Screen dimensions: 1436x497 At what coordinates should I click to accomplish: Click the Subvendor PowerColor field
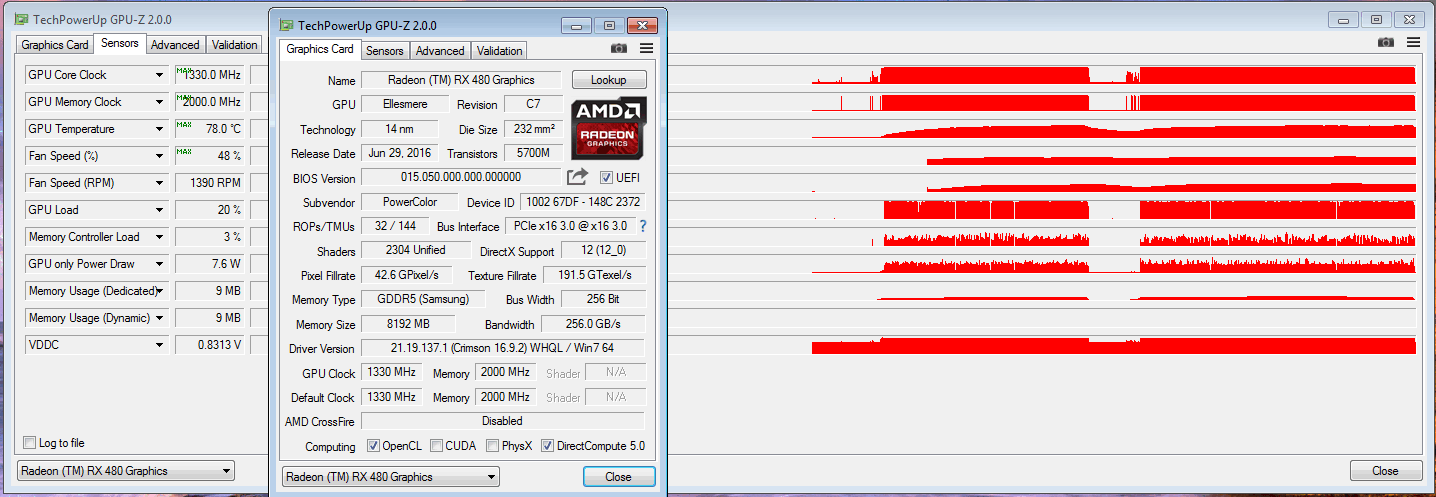pyautogui.click(x=409, y=202)
